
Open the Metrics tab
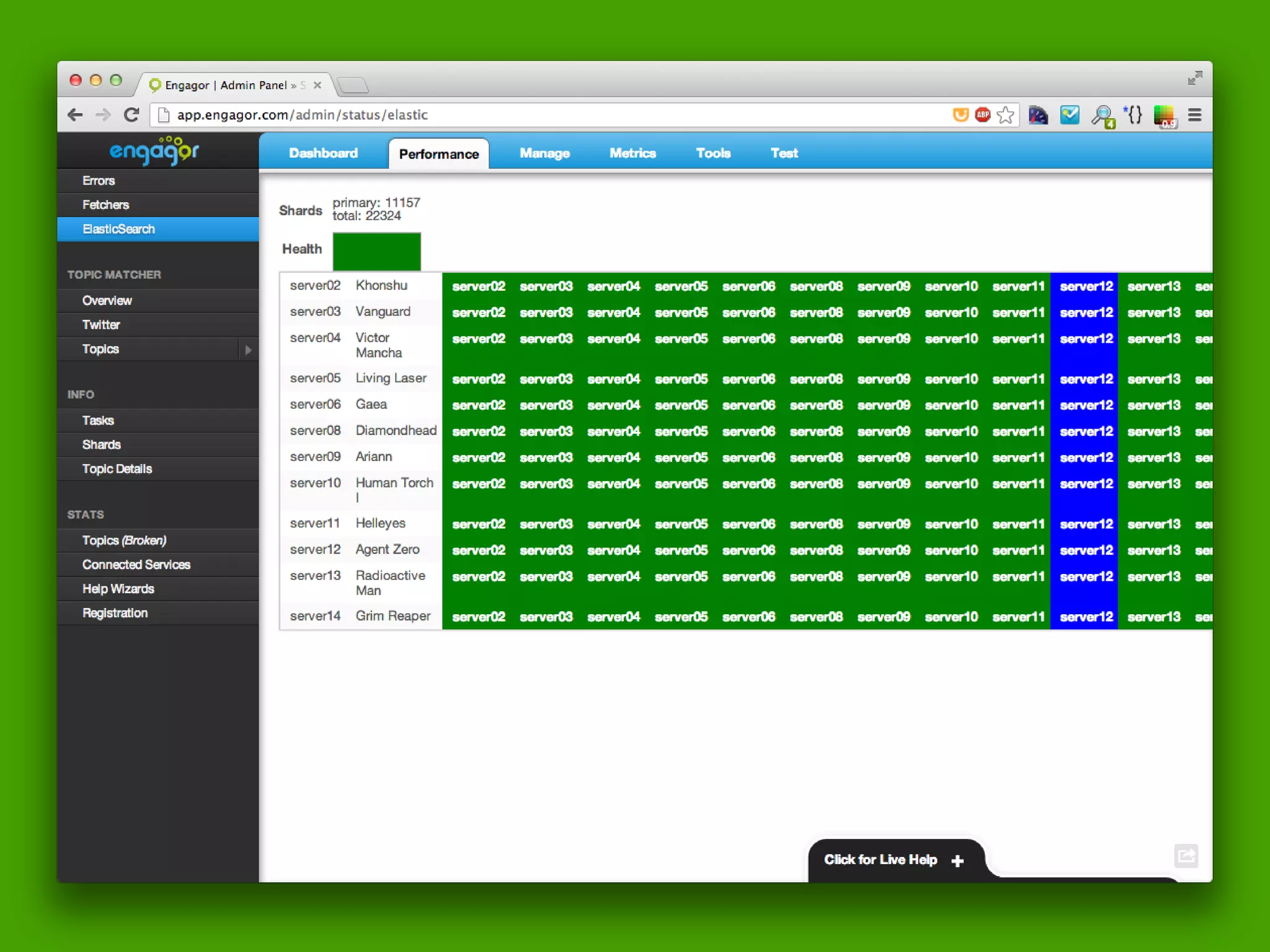[x=632, y=153]
